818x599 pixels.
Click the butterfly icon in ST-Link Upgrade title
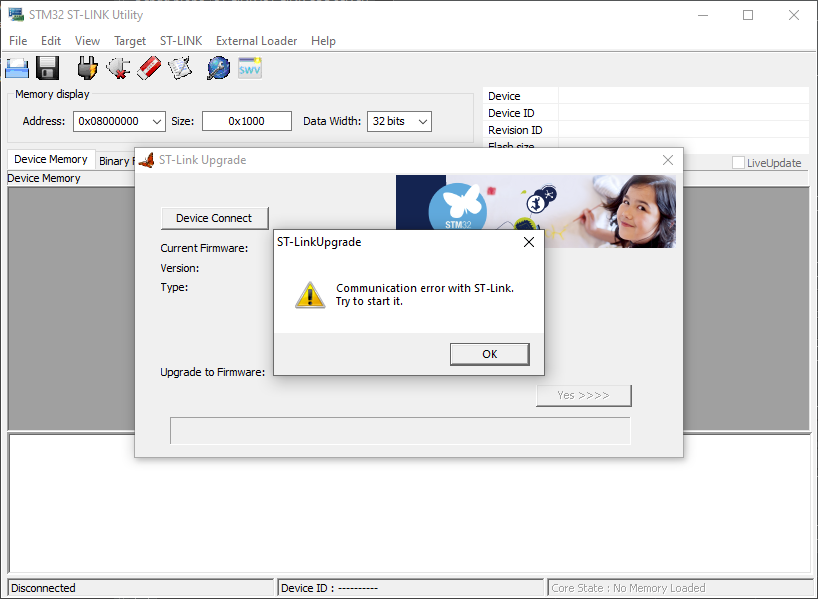[147, 160]
